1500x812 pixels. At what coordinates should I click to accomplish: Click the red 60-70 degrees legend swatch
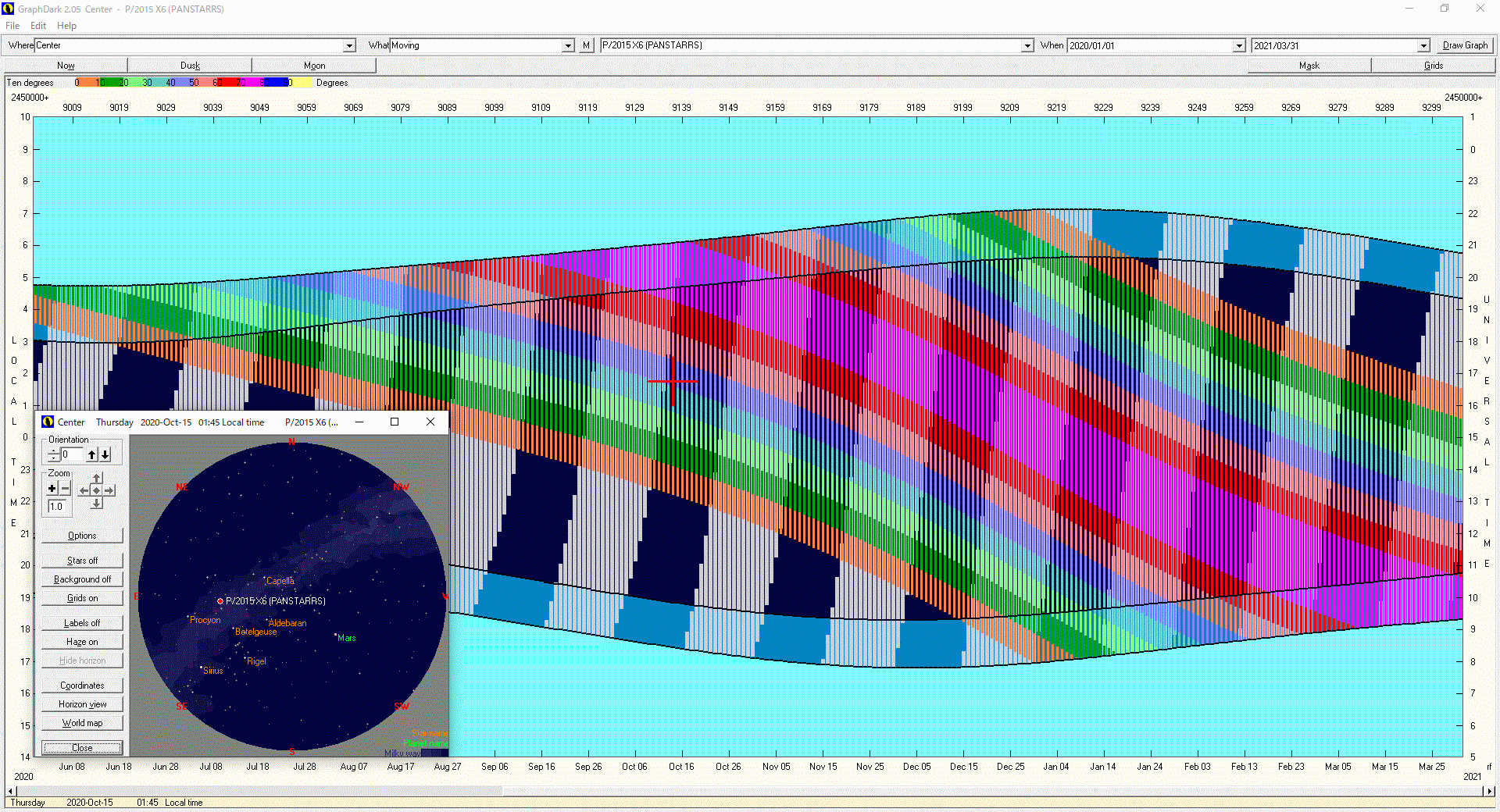[x=229, y=83]
